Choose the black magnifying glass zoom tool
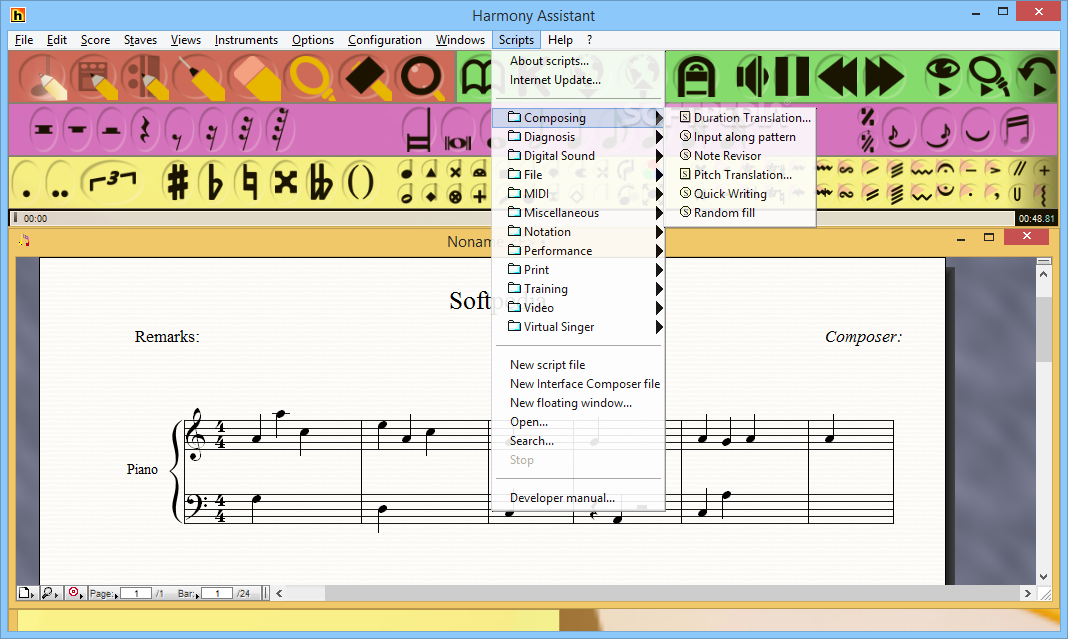The image size is (1068, 639). coord(422,76)
